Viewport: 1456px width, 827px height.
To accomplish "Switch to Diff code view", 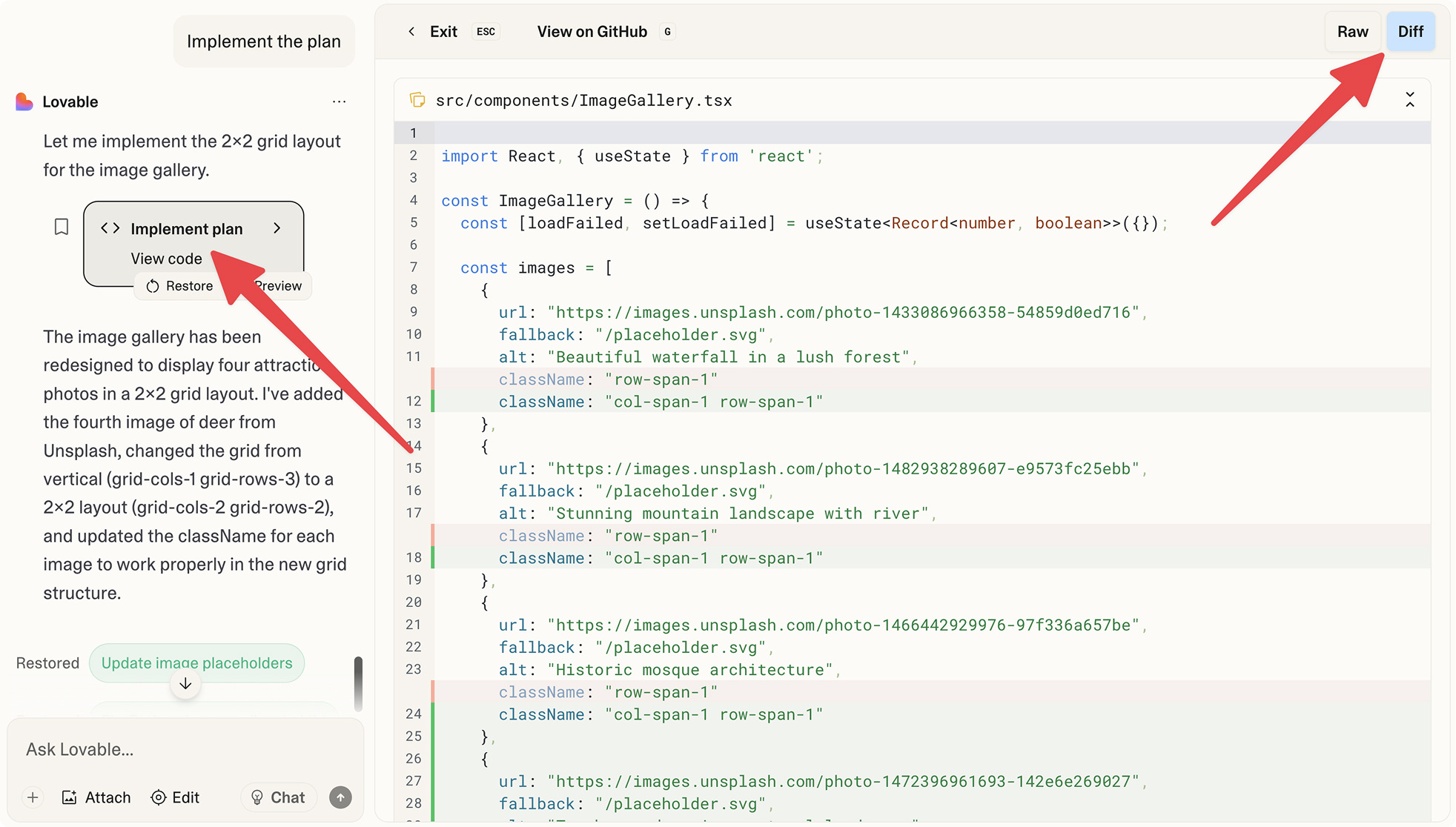I will pyautogui.click(x=1410, y=31).
